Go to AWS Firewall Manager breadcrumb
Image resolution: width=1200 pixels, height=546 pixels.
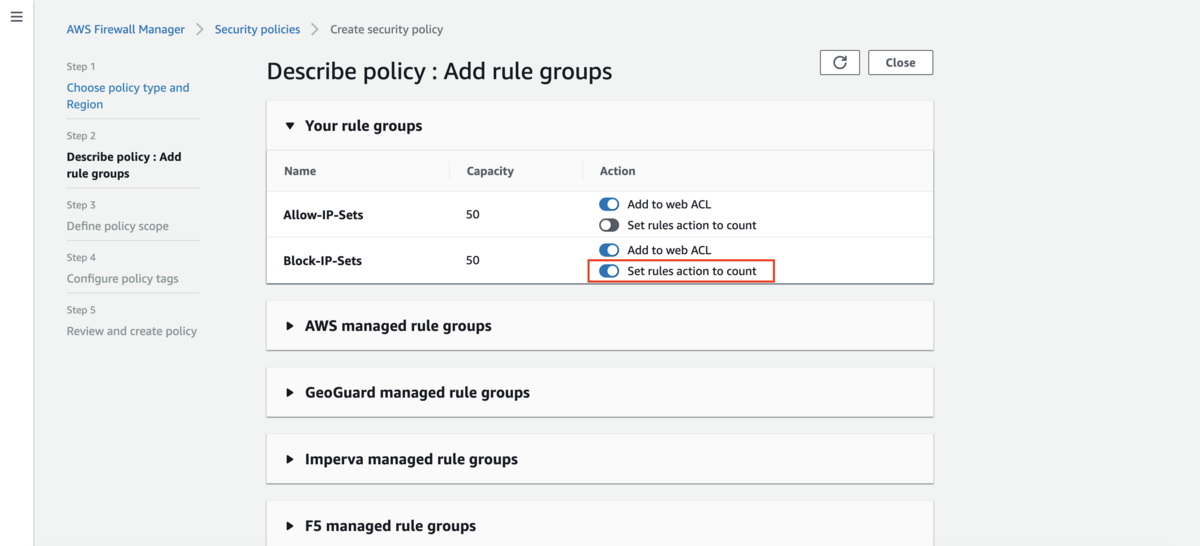click(126, 29)
